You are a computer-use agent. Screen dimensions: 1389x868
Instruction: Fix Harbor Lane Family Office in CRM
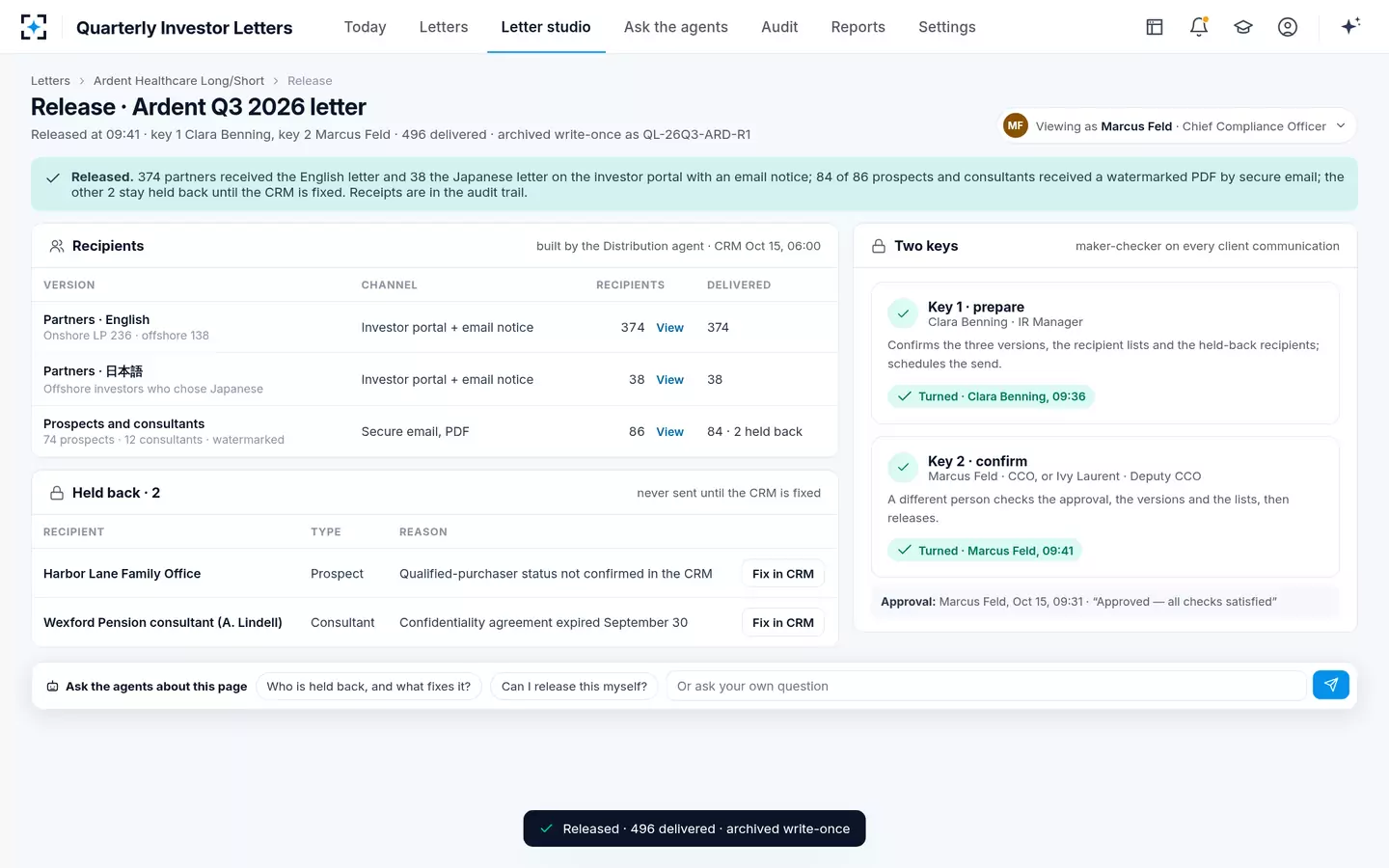point(783,574)
